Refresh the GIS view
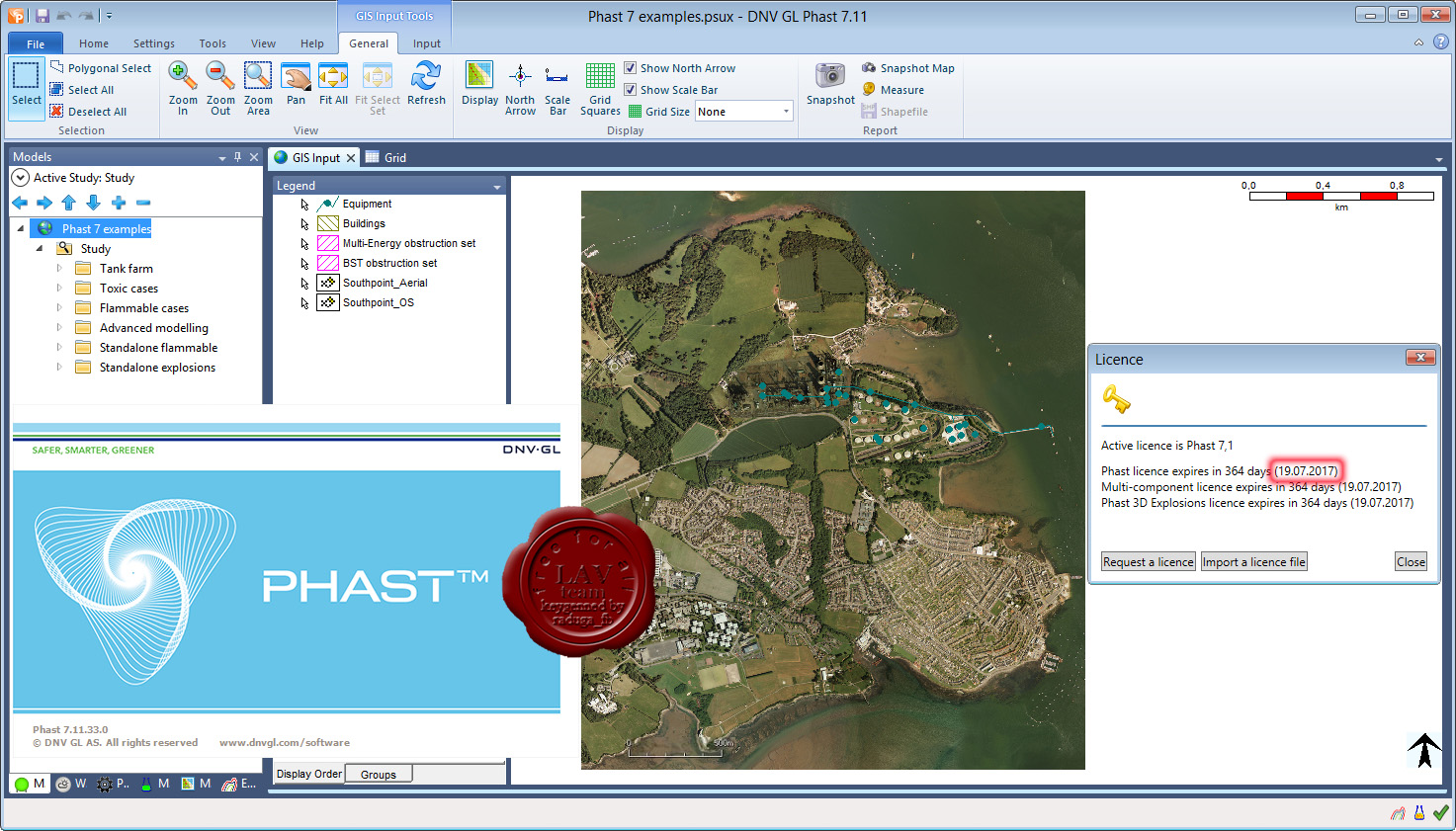Viewport: 1456px width, 831px height. click(426, 83)
